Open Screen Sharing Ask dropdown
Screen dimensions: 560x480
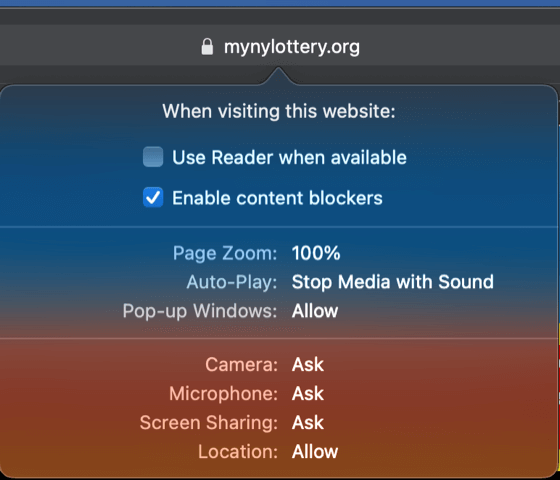pyautogui.click(x=308, y=422)
